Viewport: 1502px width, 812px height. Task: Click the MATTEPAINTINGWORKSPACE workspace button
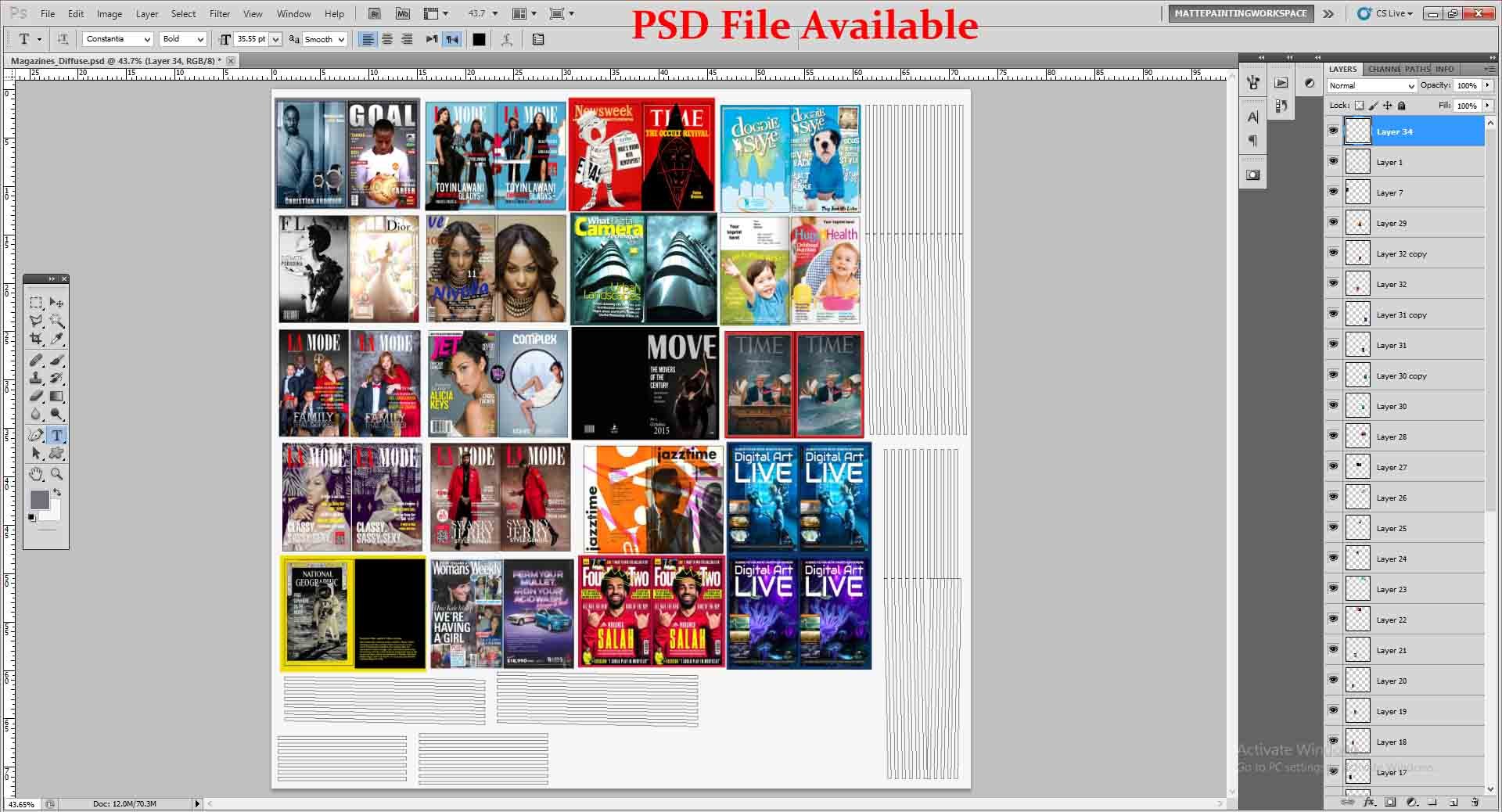click(1241, 13)
